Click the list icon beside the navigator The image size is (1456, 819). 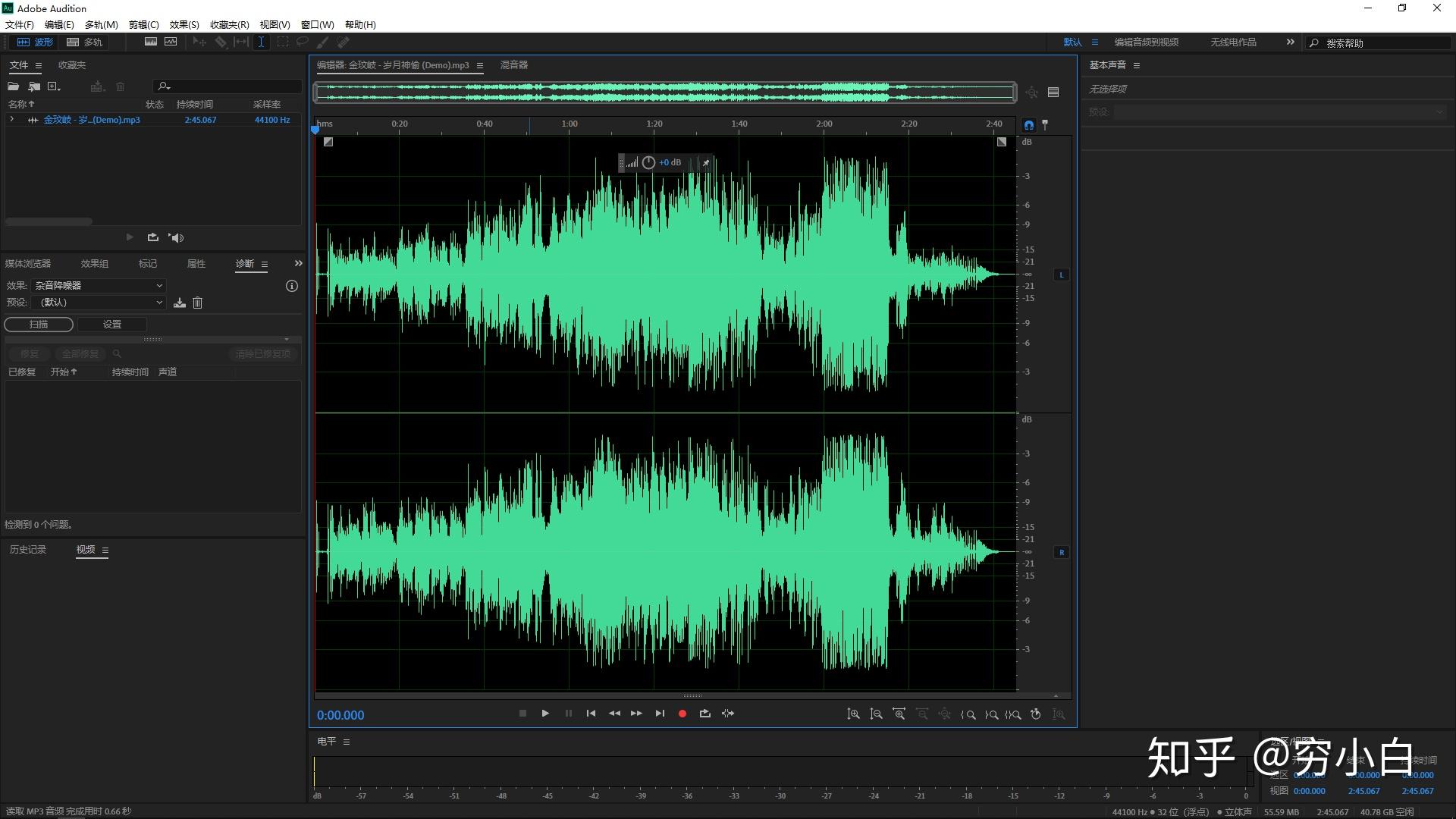1053,93
